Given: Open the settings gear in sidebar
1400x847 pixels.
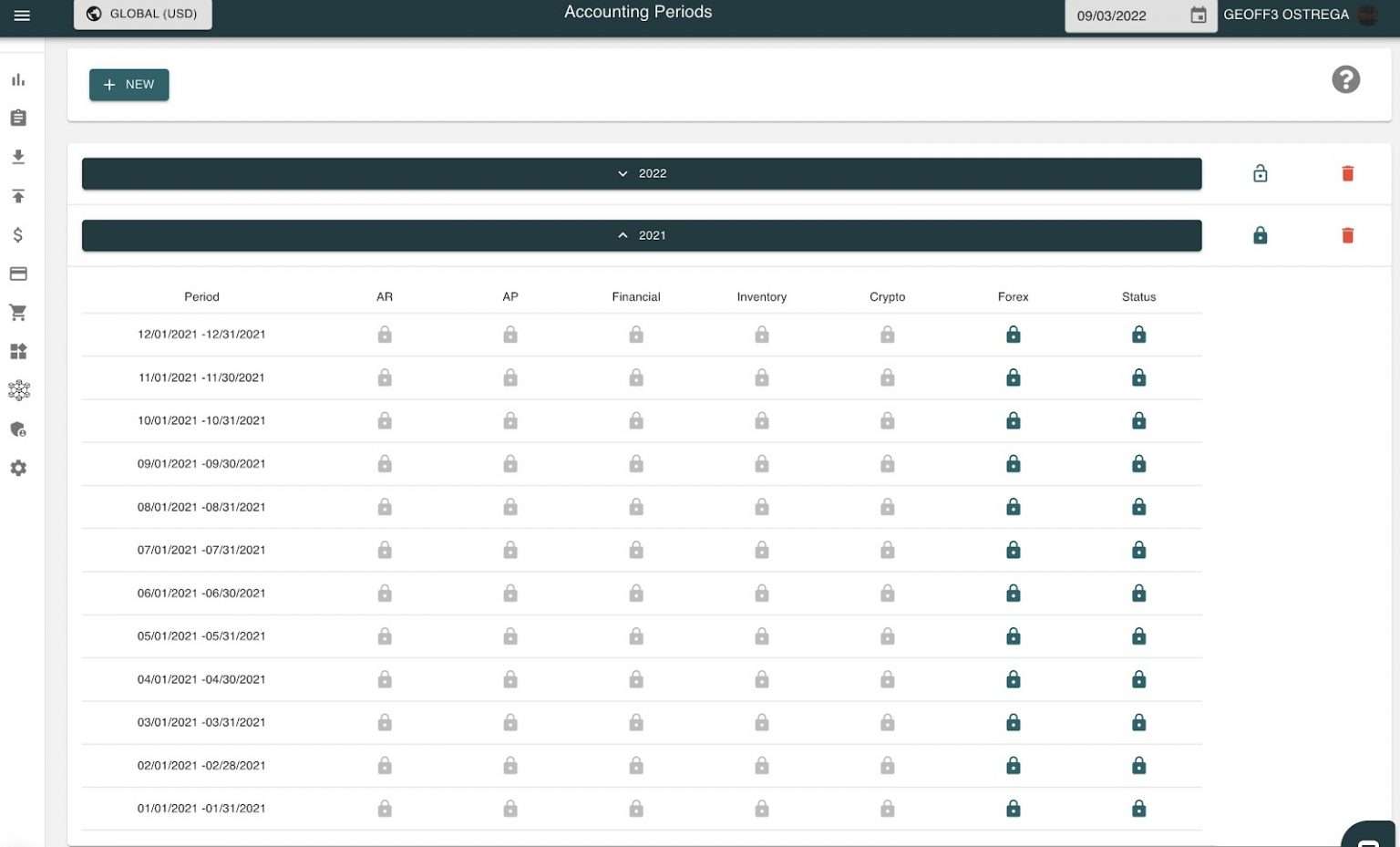Looking at the screenshot, I should click(18, 469).
